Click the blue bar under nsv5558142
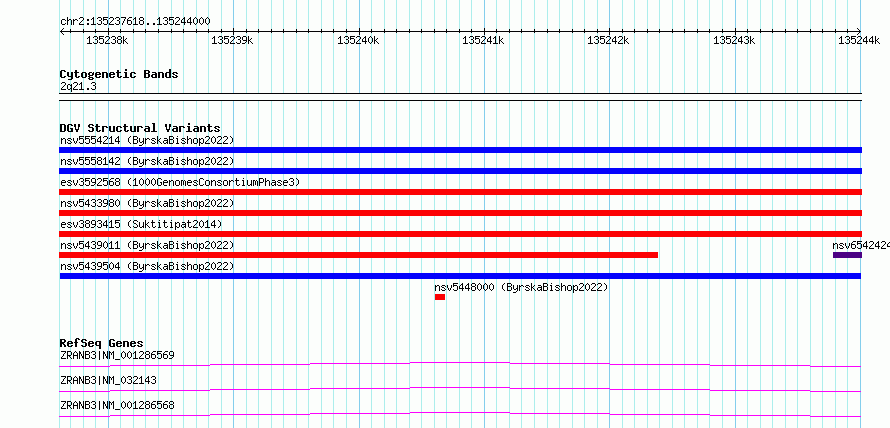Image resolution: width=890 pixels, height=428 pixels. click(461, 171)
